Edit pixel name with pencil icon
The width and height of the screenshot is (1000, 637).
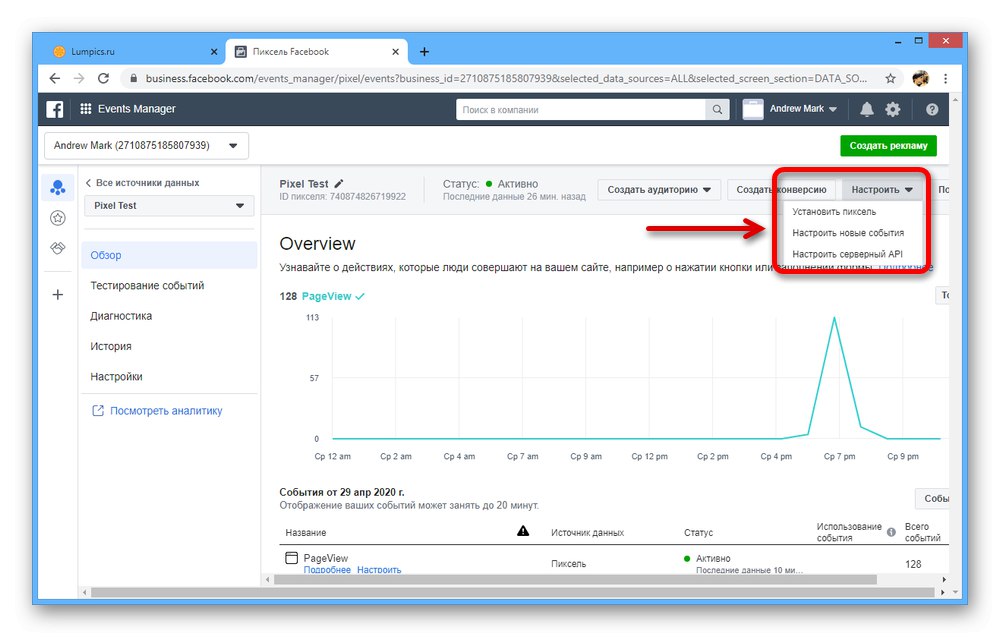pyautogui.click(x=339, y=184)
